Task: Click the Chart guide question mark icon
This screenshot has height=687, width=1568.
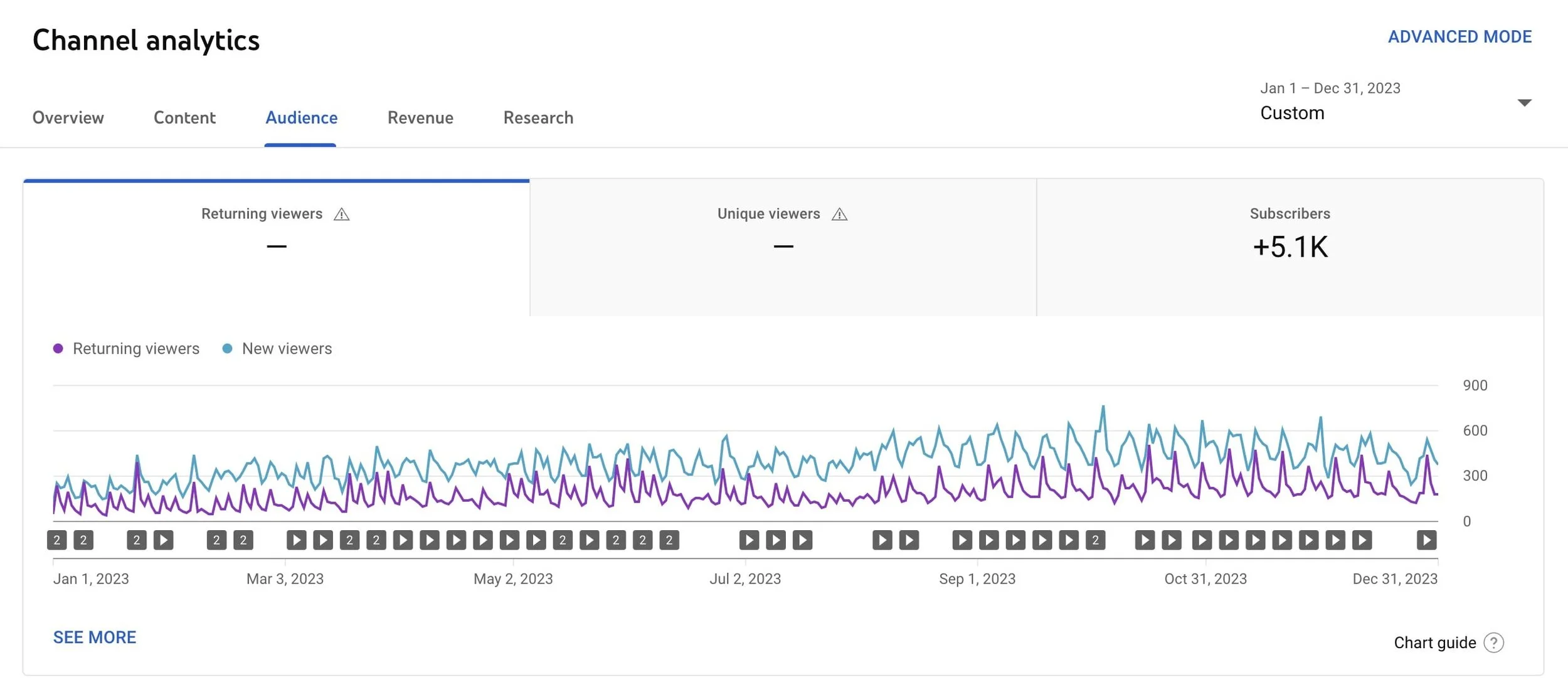Action: [1493, 642]
